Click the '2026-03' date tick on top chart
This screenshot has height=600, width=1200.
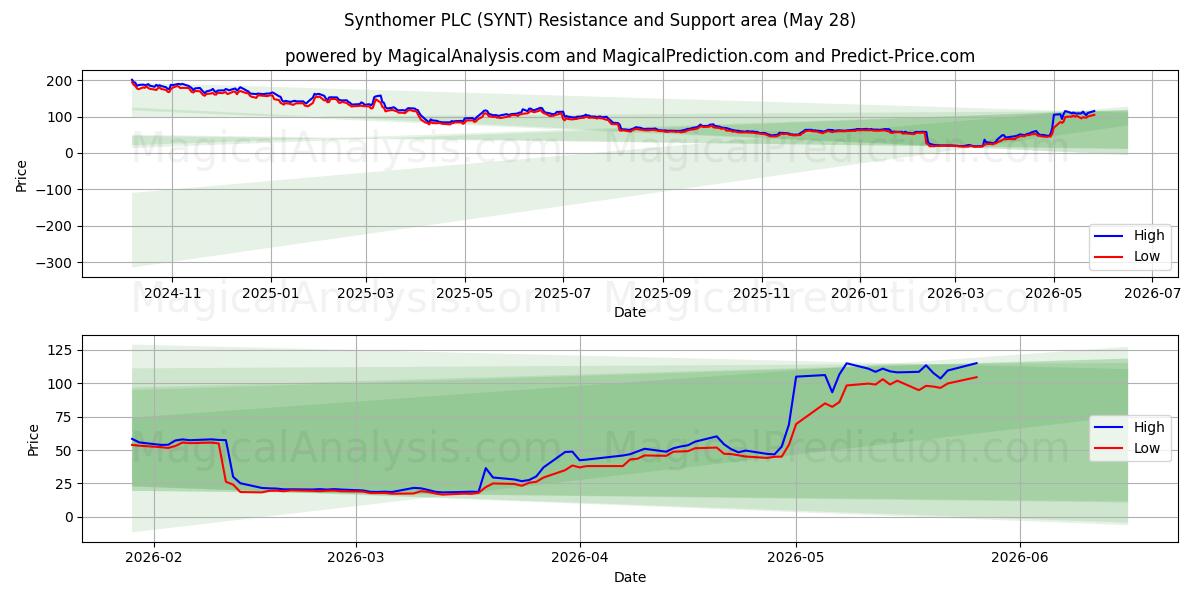click(x=955, y=293)
